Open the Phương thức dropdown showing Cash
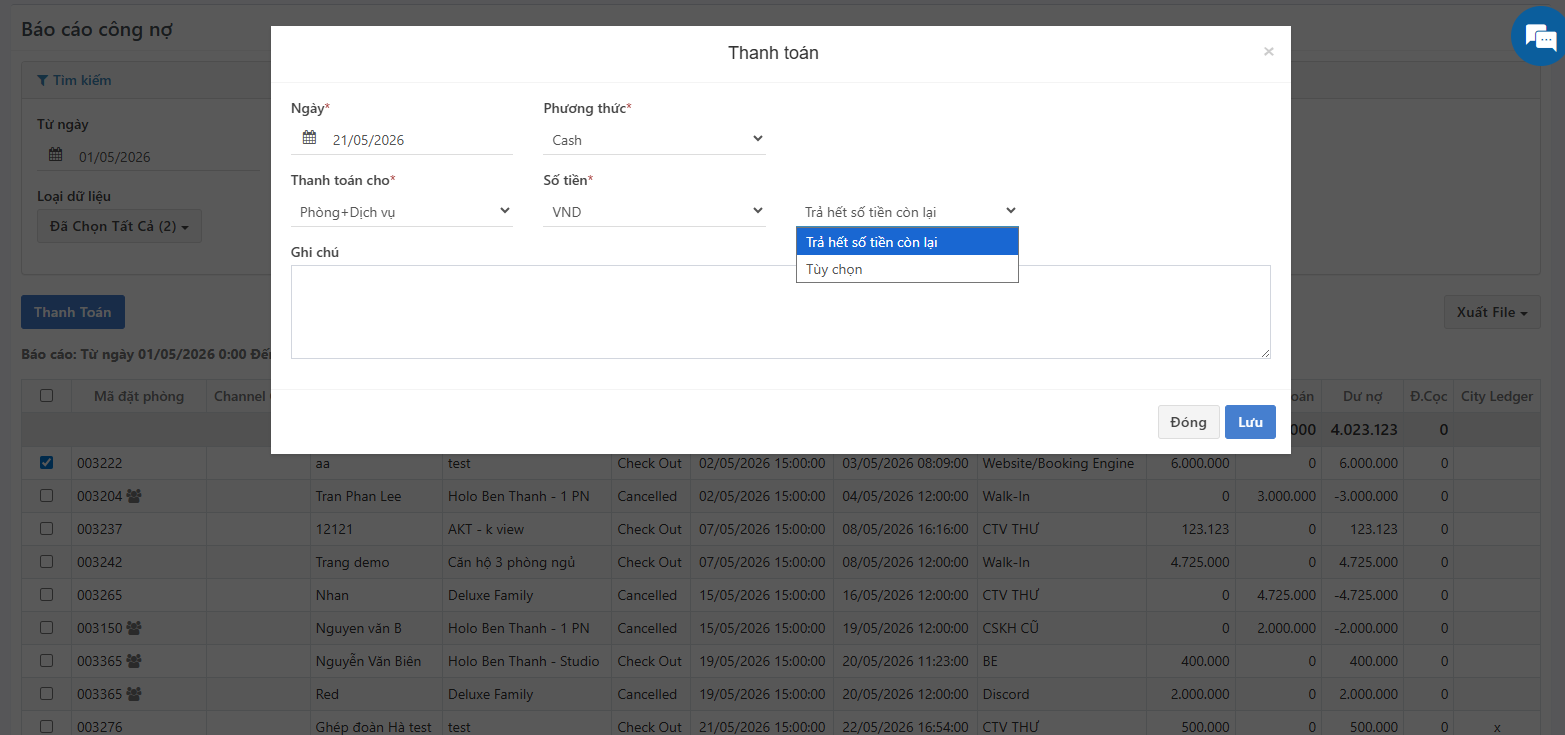This screenshot has width=1565, height=735. coord(654,140)
